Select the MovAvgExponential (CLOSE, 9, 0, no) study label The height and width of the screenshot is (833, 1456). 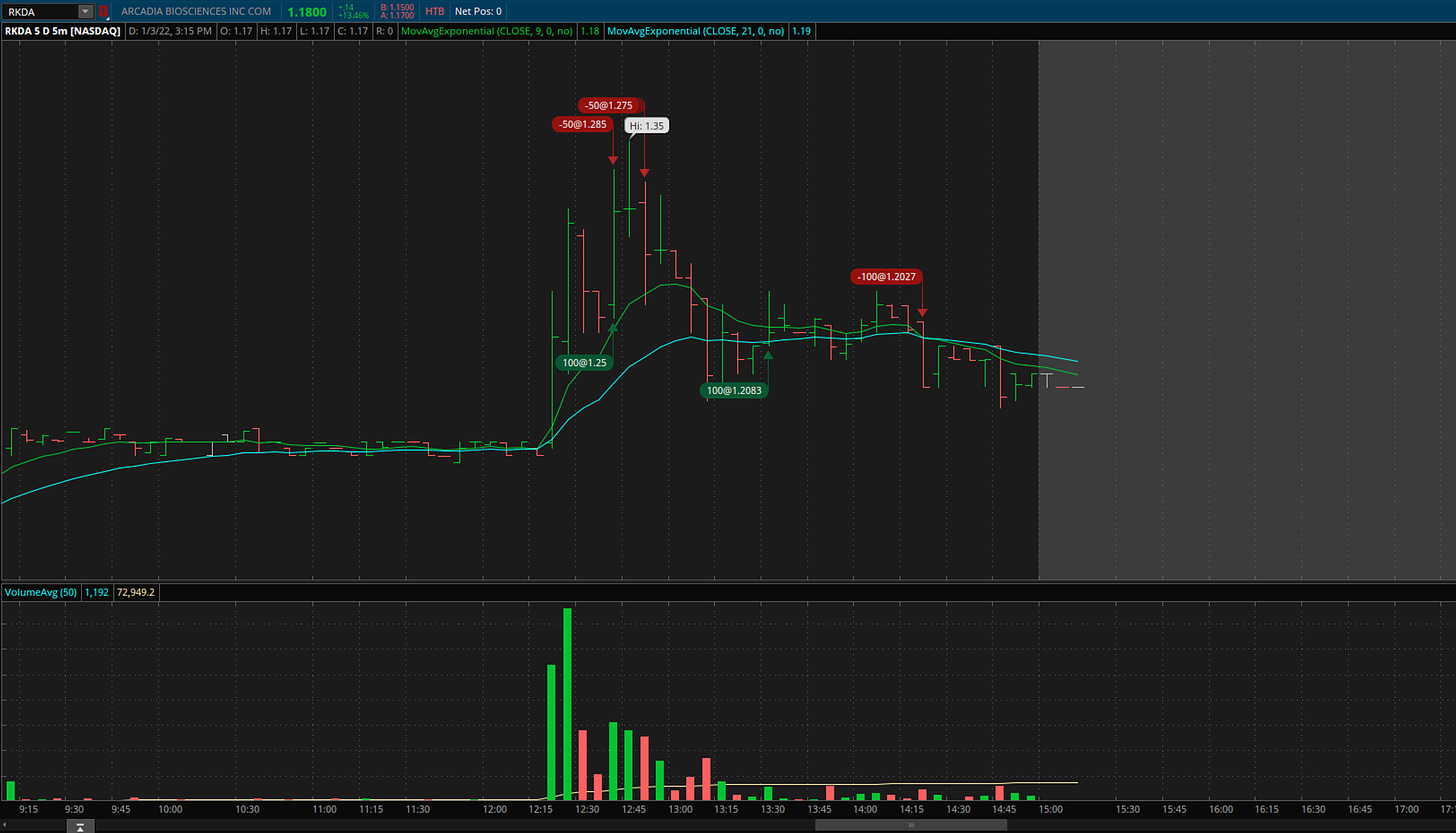(487, 31)
